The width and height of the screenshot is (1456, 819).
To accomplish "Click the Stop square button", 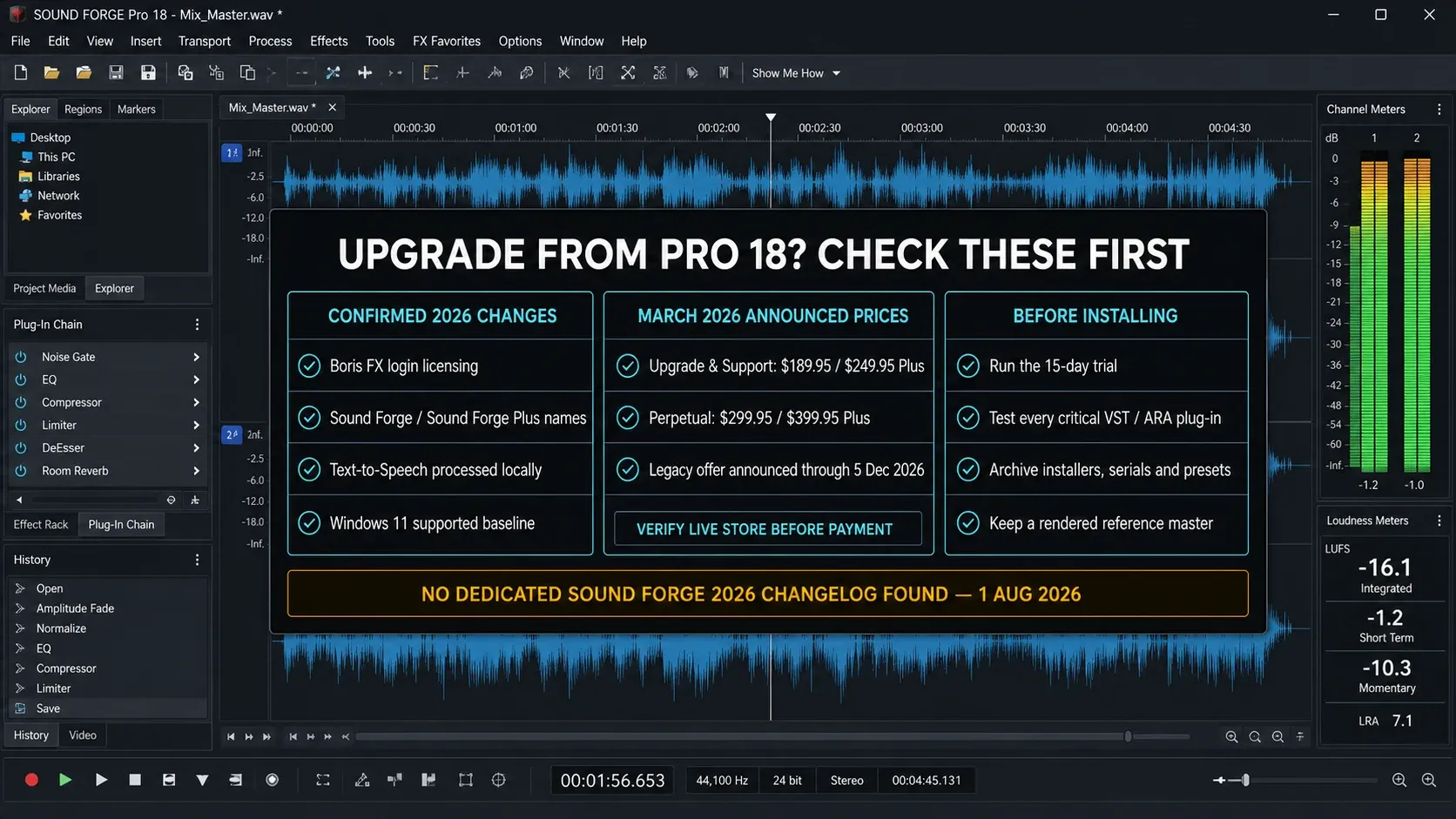I will pos(135,780).
